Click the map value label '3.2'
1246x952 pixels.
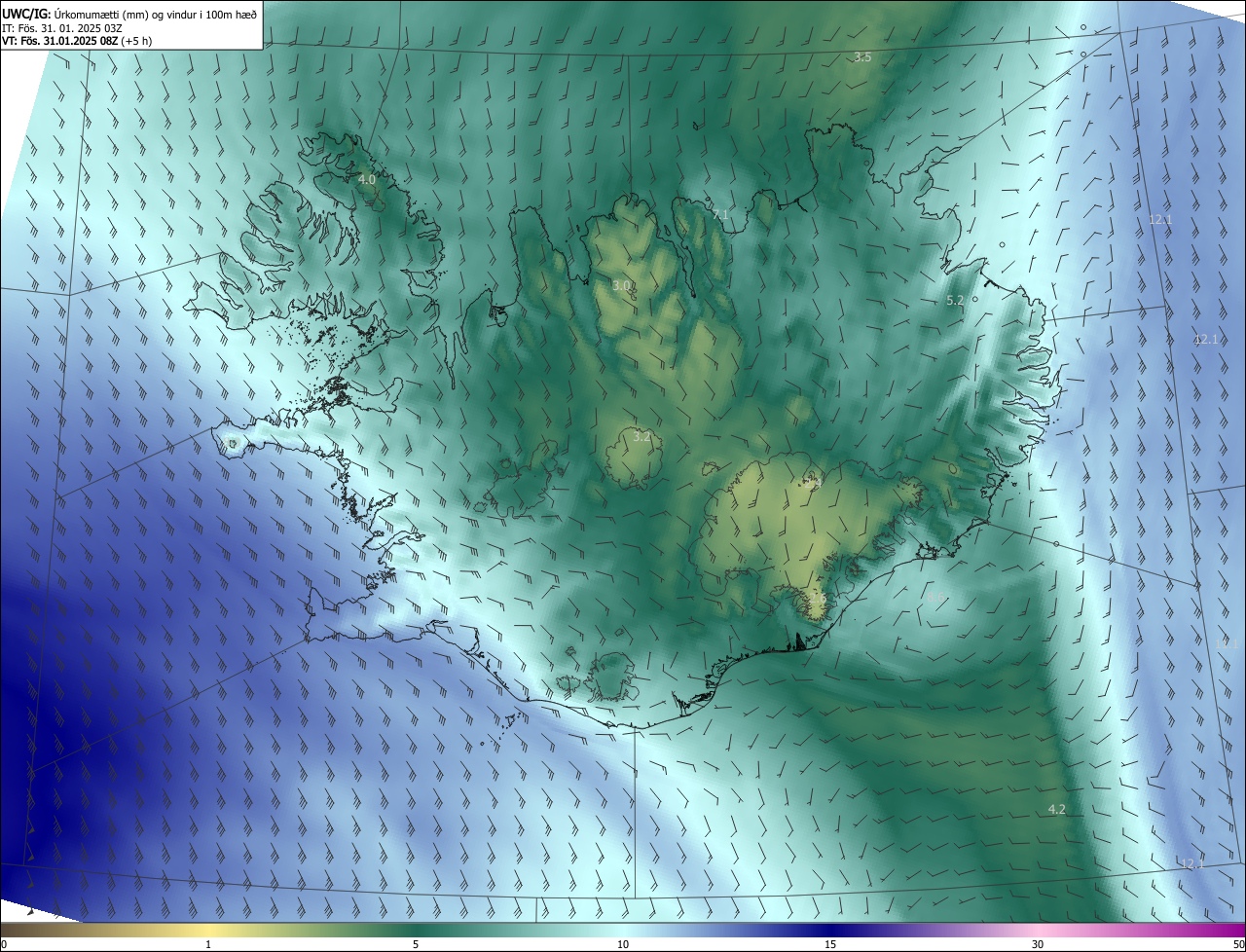tap(641, 437)
